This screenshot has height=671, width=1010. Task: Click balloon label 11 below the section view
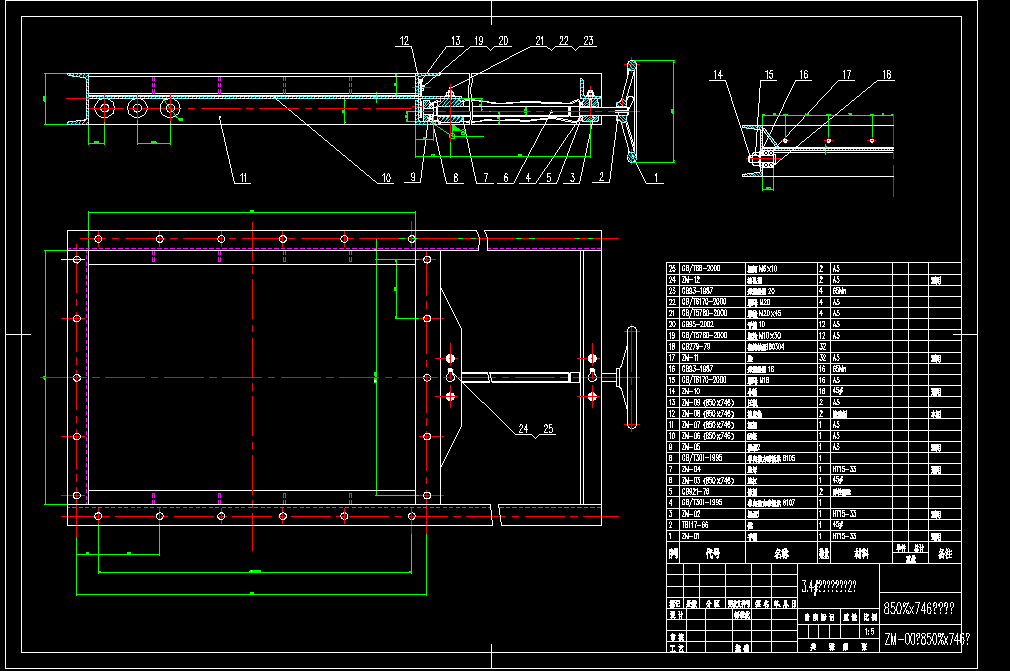click(x=243, y=178)
